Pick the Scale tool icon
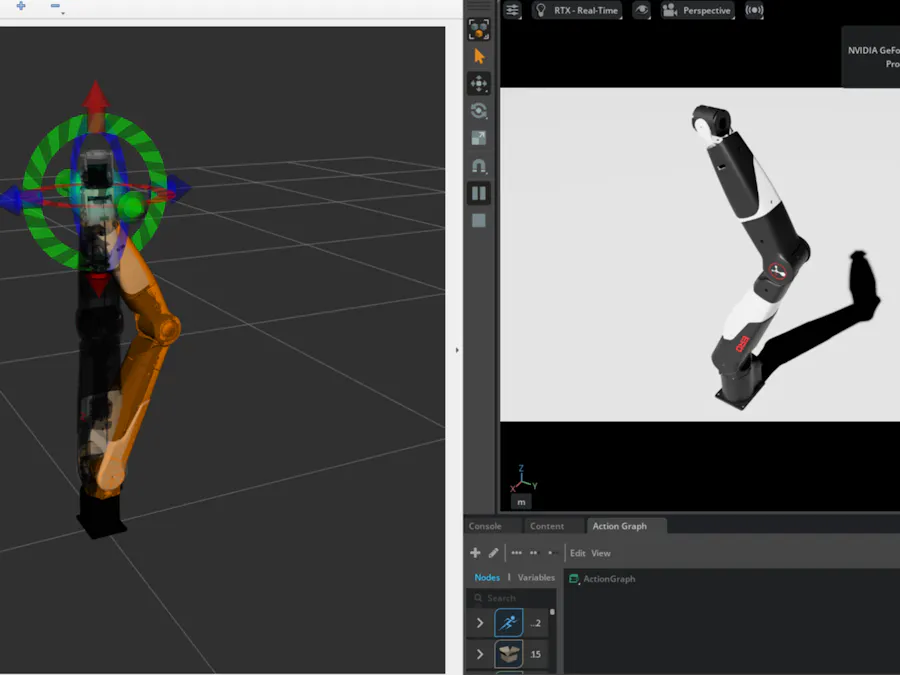Viewport: 900px width, 675px height. pyautogui.click(x=479, y=138)
